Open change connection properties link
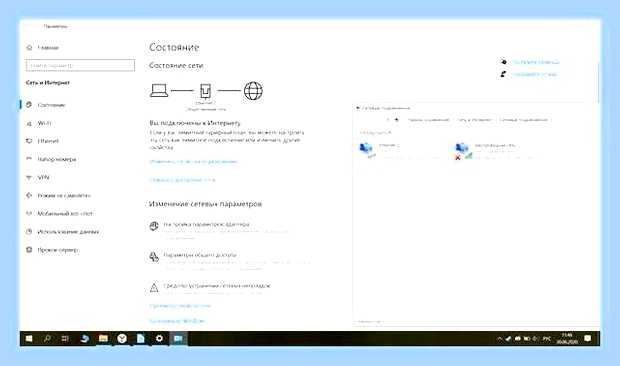This screenshot has width=620, height=366. [193, 162]
